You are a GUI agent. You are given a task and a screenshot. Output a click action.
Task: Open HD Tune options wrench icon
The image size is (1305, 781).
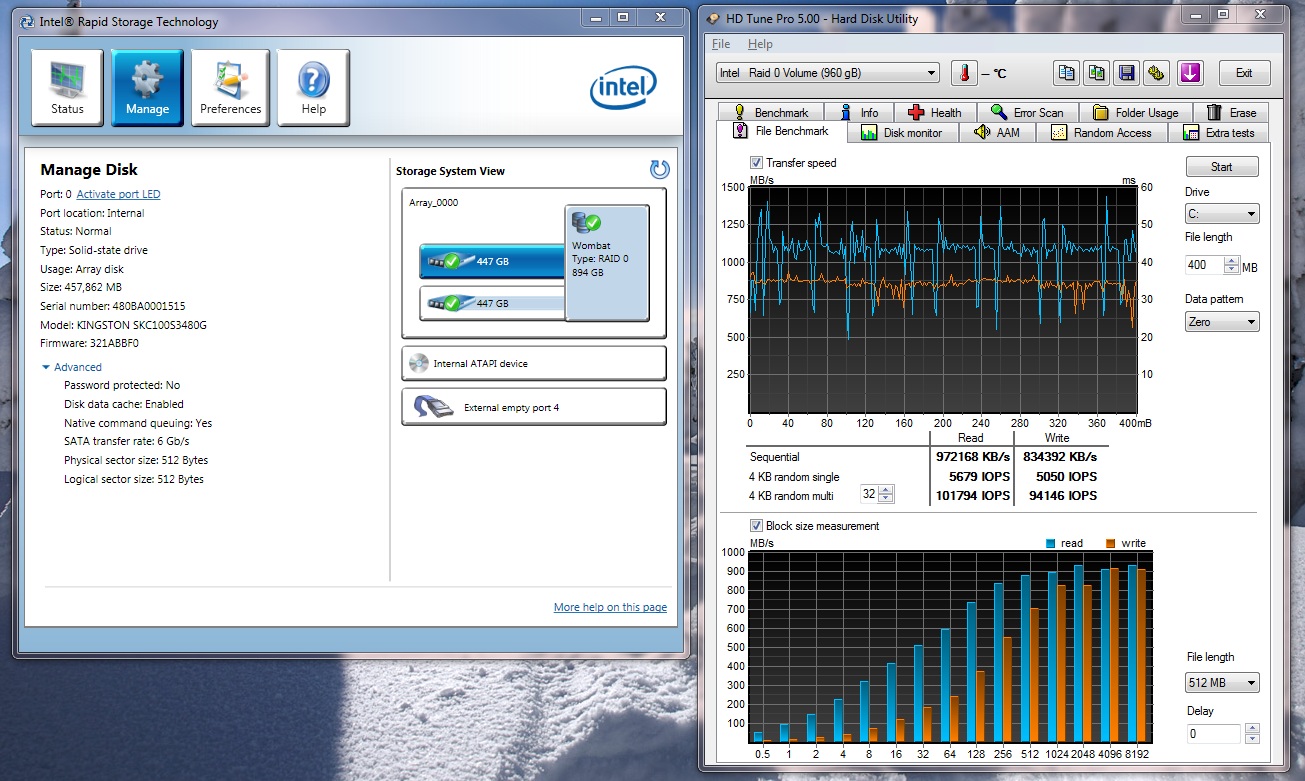(1157, 73)
